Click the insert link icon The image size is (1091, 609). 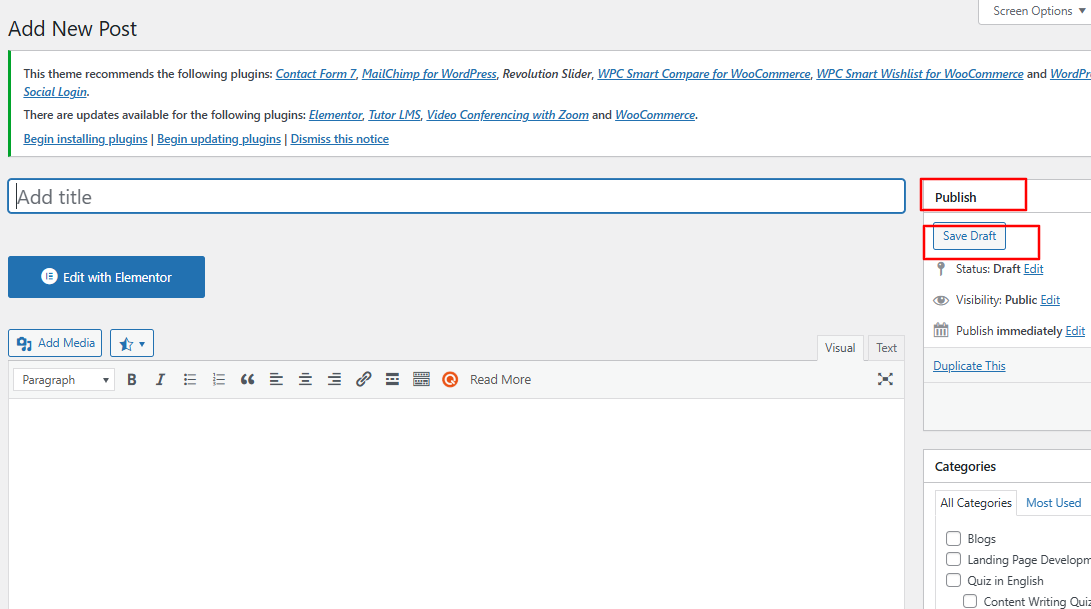pos(364,380)
